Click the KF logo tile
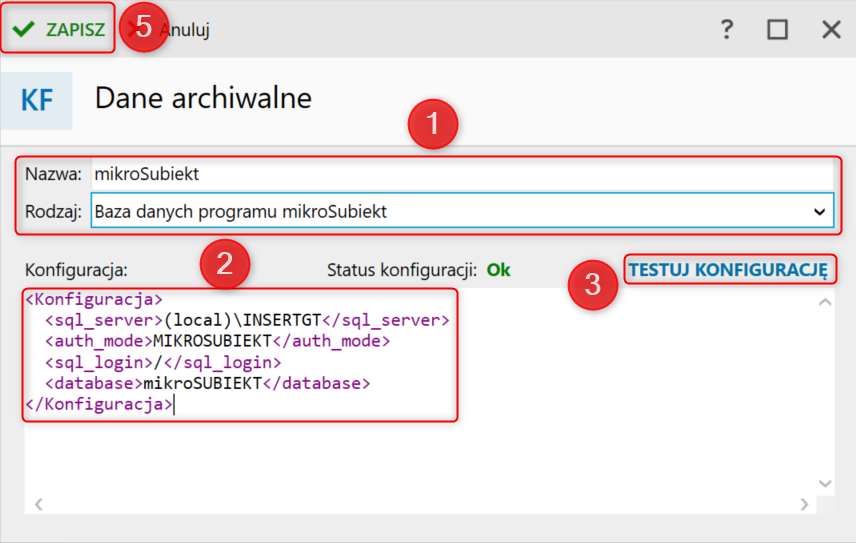Image resolution: width=856 pixels, height=543 pixels. click(x=37, y=100)
